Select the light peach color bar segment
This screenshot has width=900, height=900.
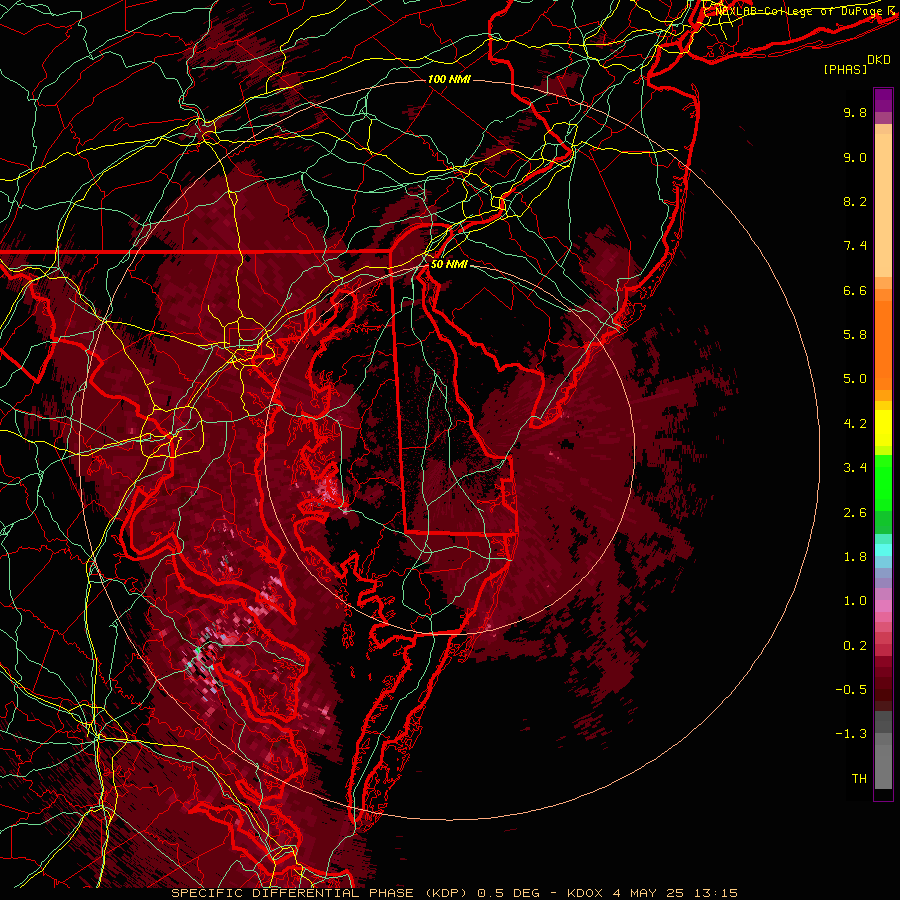click(883, 205)
